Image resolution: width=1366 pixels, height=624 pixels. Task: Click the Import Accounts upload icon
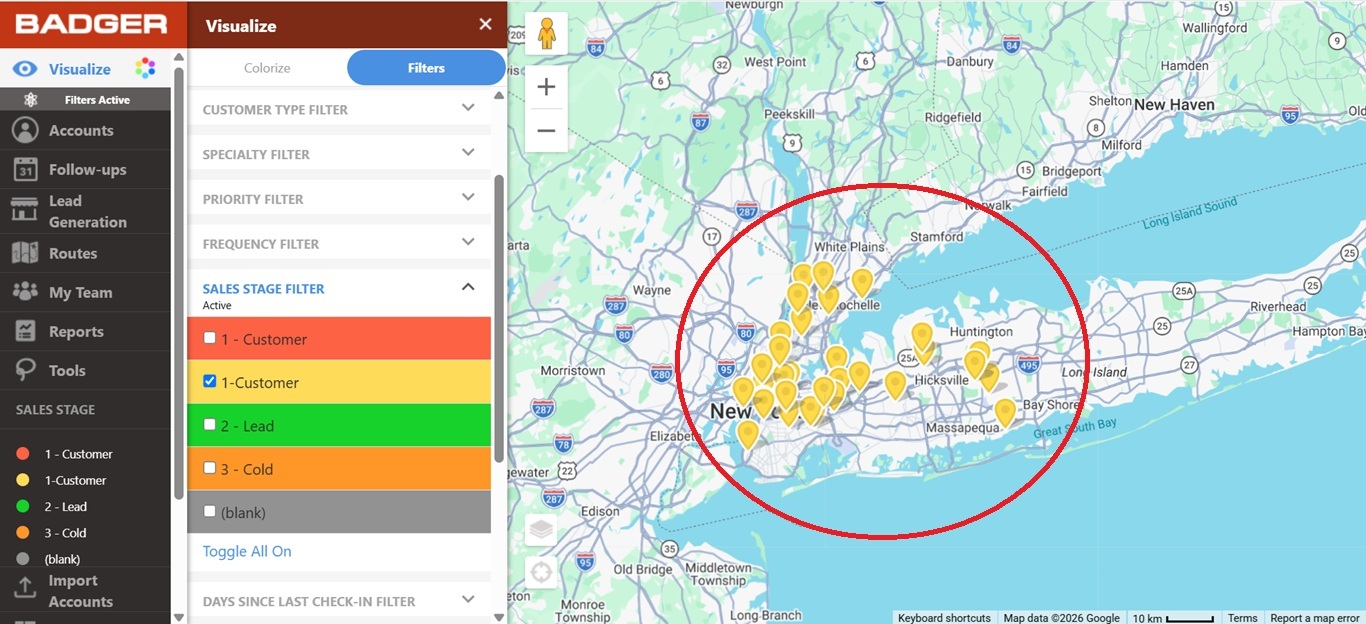pos(25,588)
